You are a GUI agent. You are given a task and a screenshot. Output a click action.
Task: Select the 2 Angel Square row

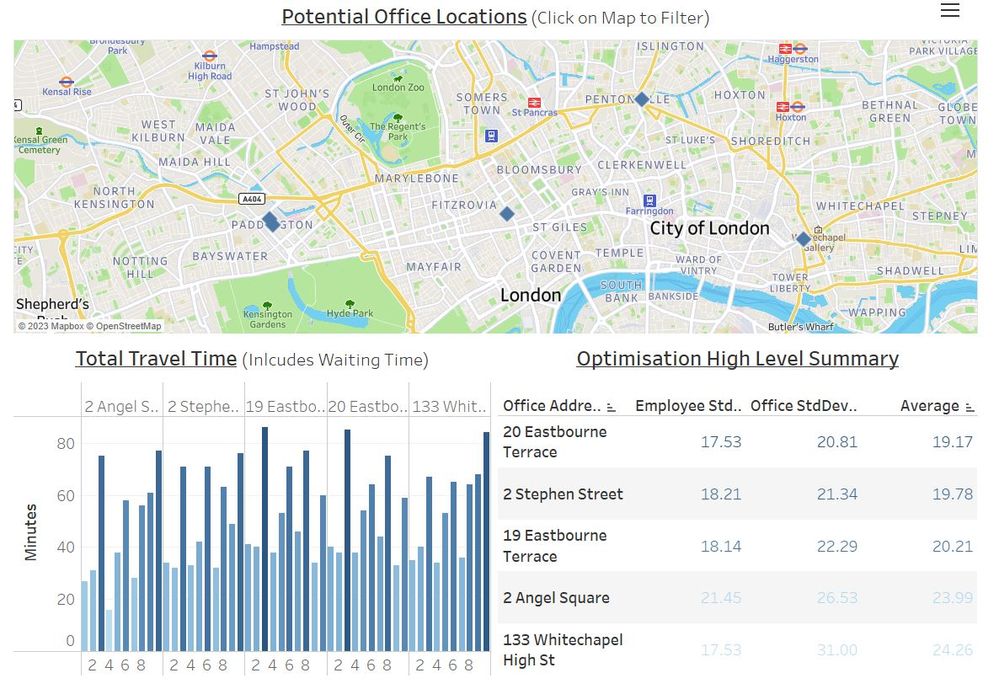pos(737,598)
